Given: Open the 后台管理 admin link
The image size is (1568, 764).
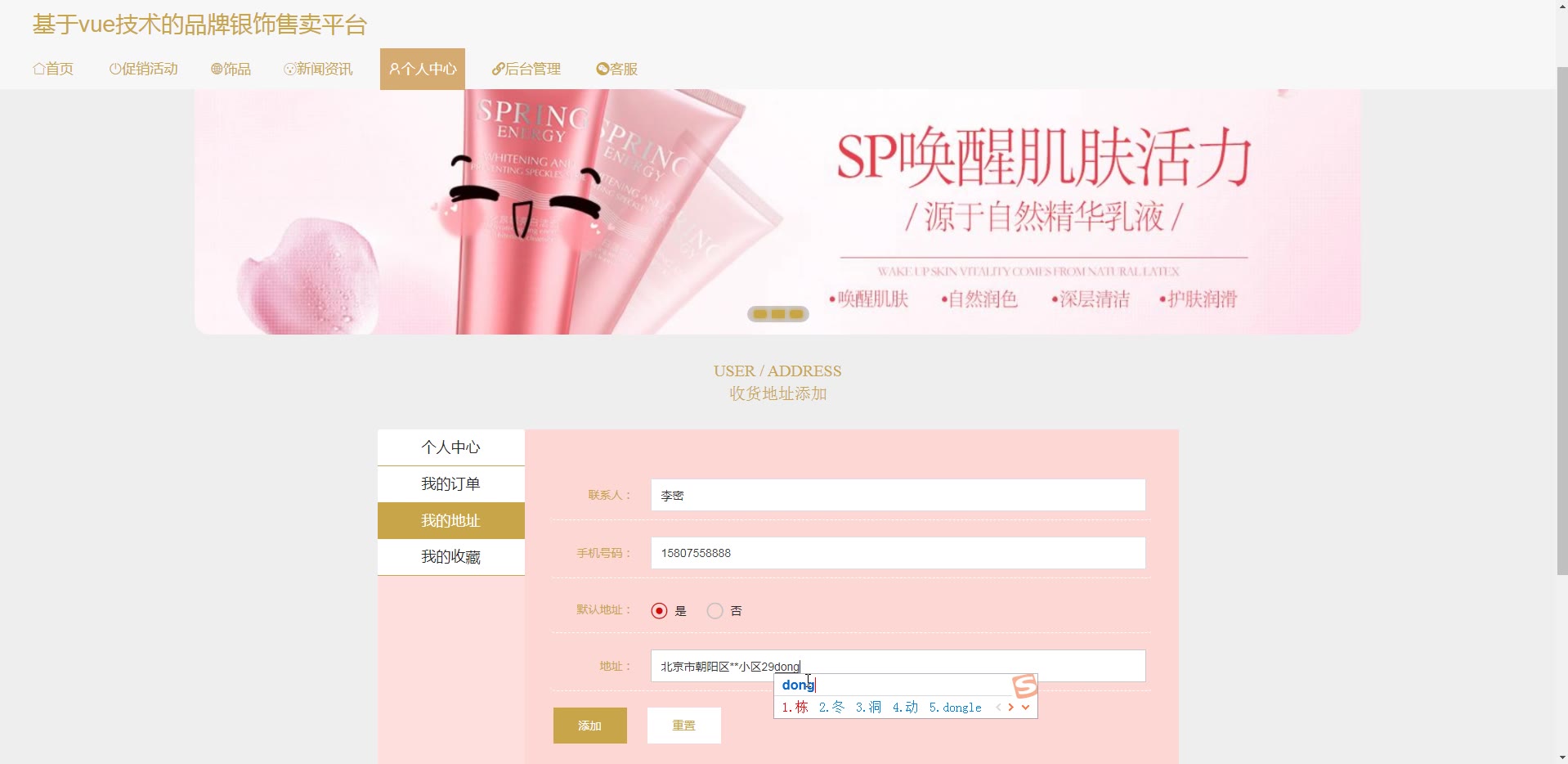Looking at the screenshot, I should [x=526, y=69].
